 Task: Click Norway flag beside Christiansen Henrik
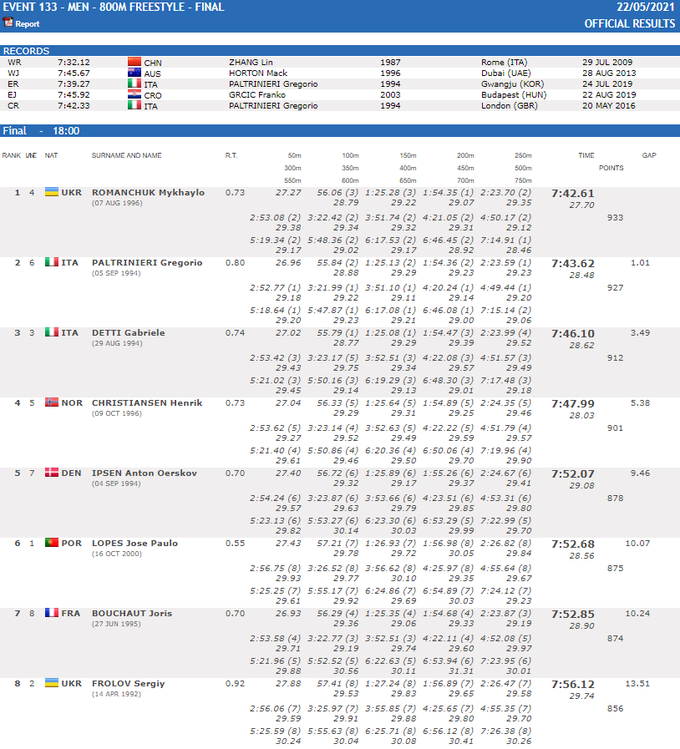[51, 402]
